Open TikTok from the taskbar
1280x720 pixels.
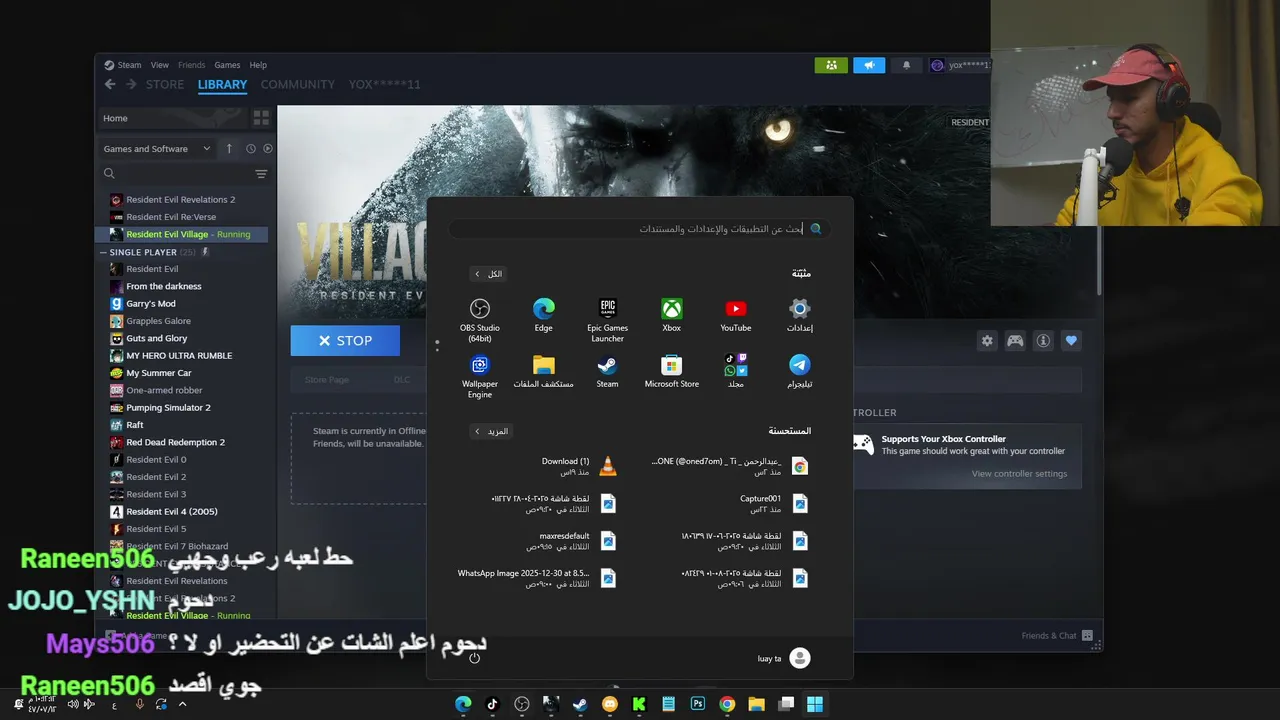[x=492, y=704]
